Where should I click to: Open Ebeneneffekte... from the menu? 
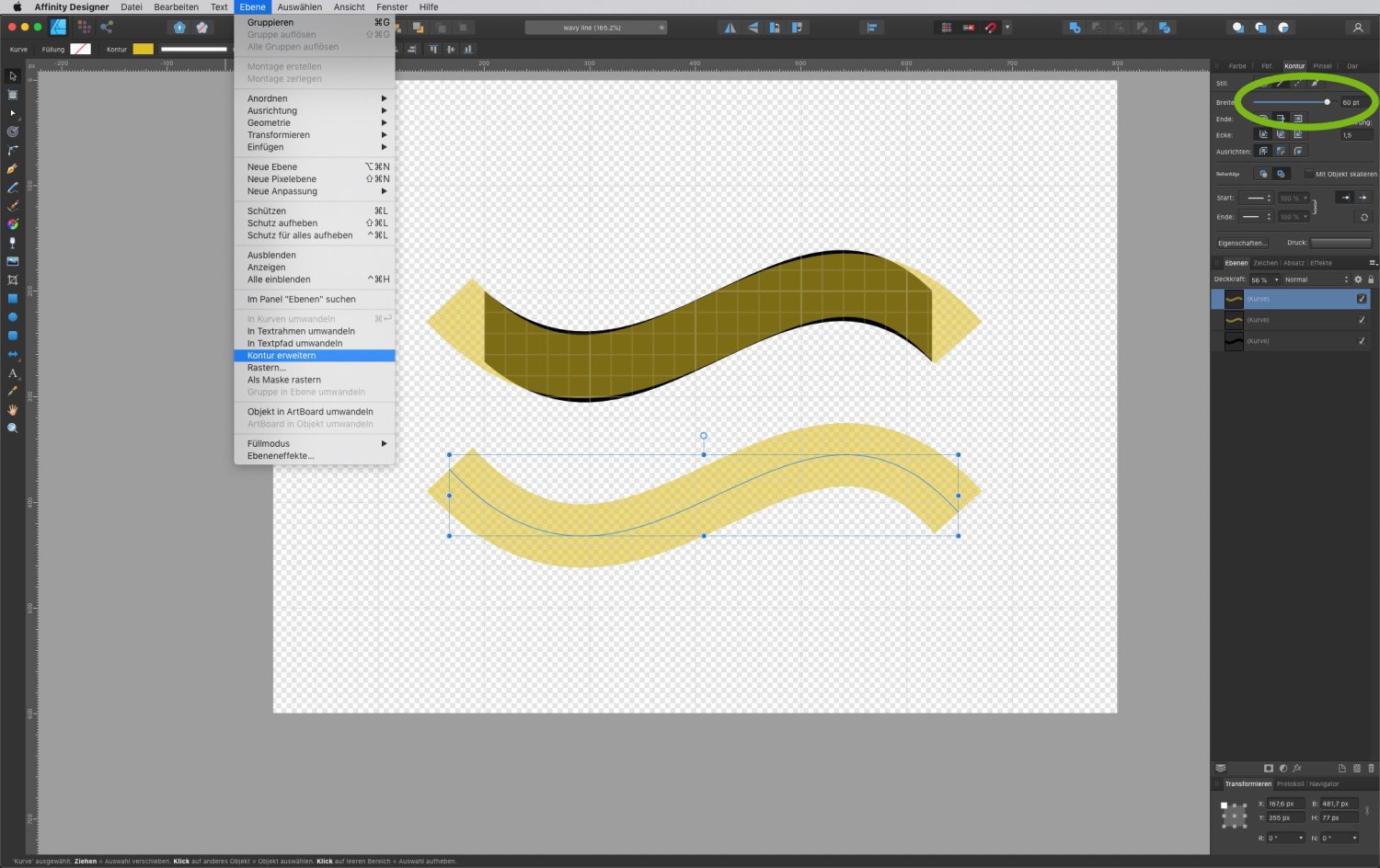point(281,455)
